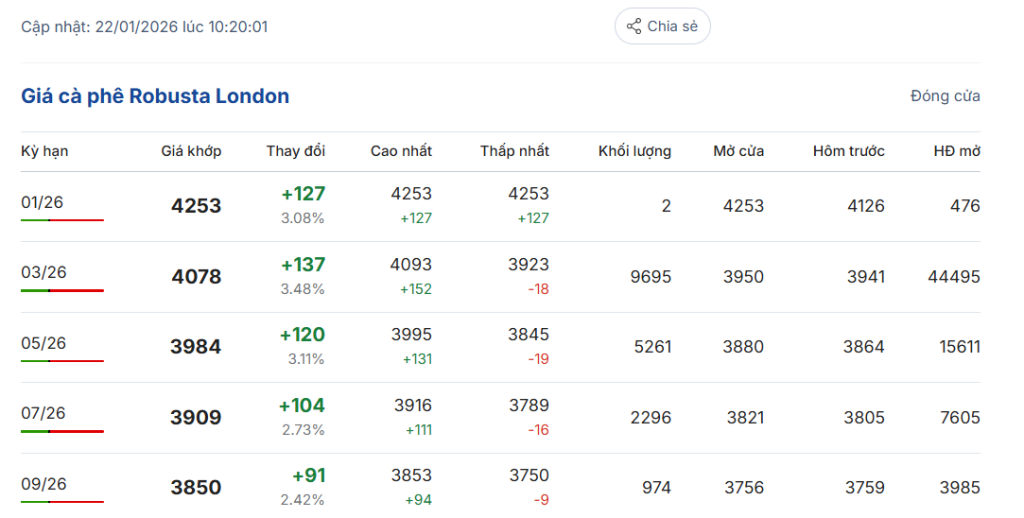Click the HĐ mở column header
The height and width of the screenshot is (518, 1024).
957,151
